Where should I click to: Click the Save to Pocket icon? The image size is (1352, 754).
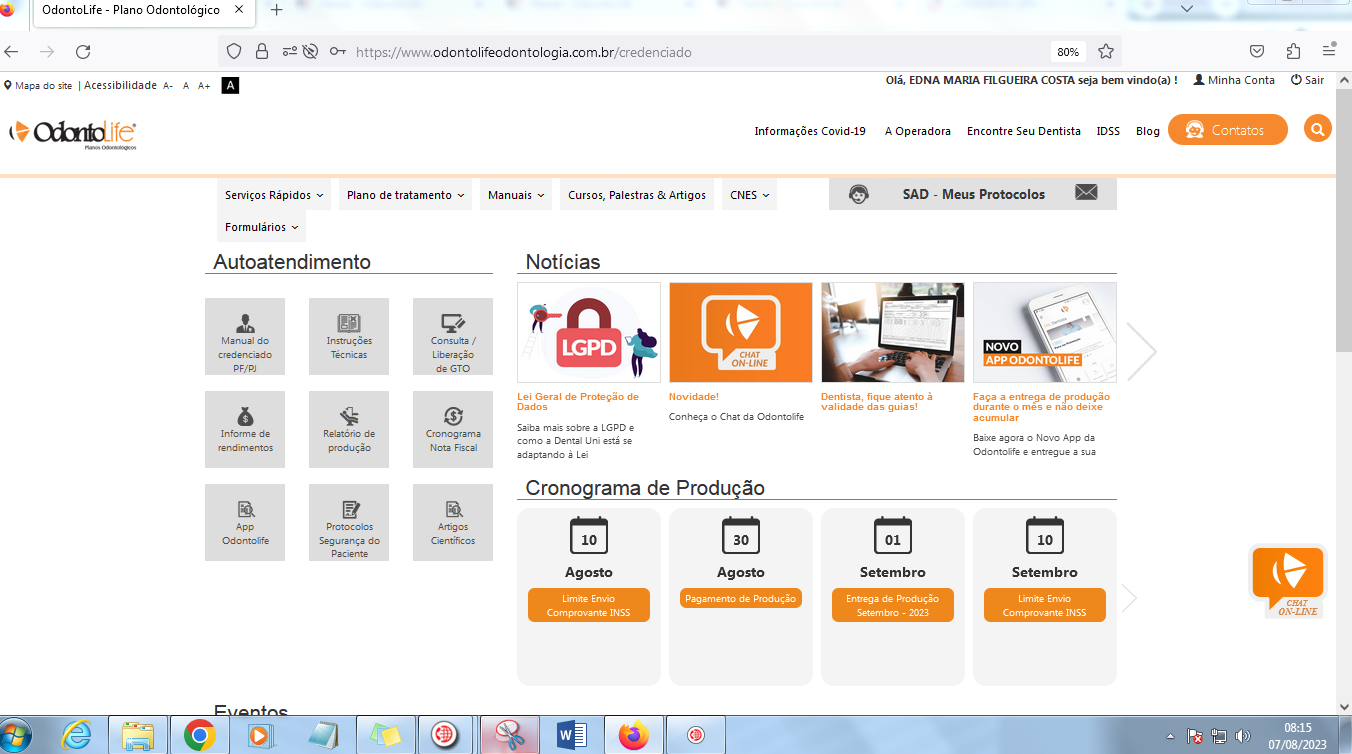(1258, 52)
